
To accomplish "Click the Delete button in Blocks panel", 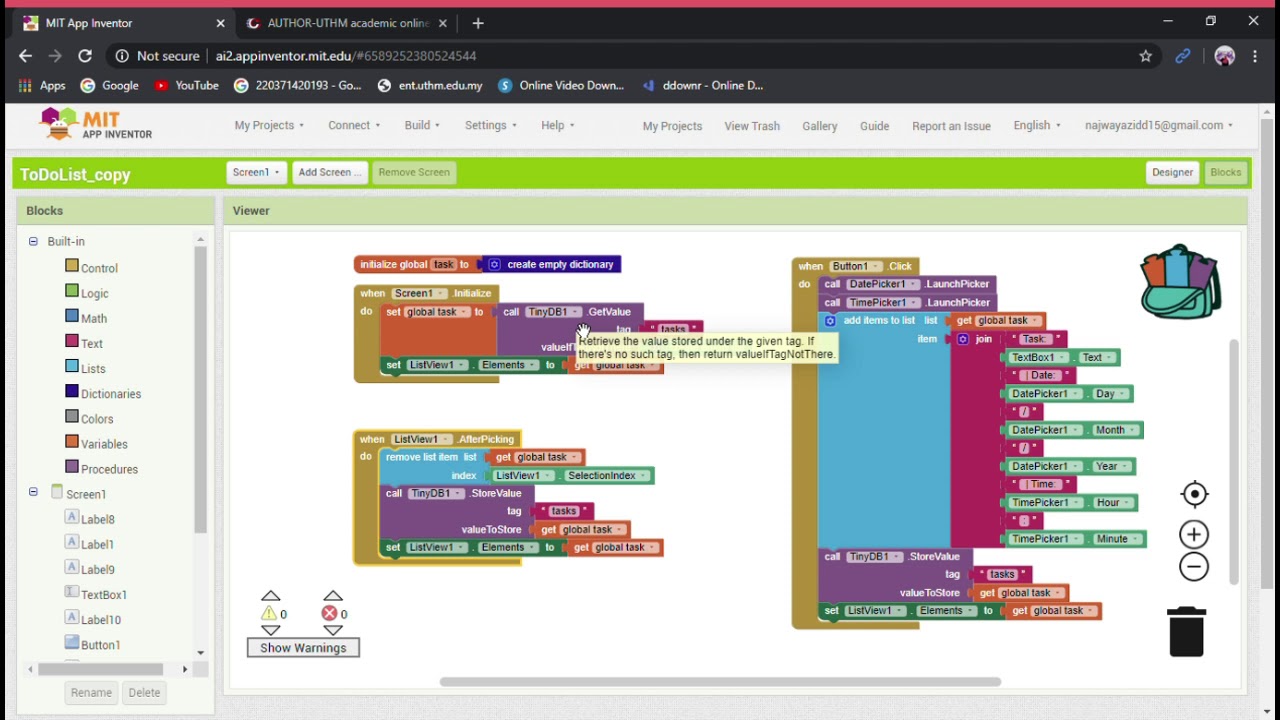I will [144, 692].
